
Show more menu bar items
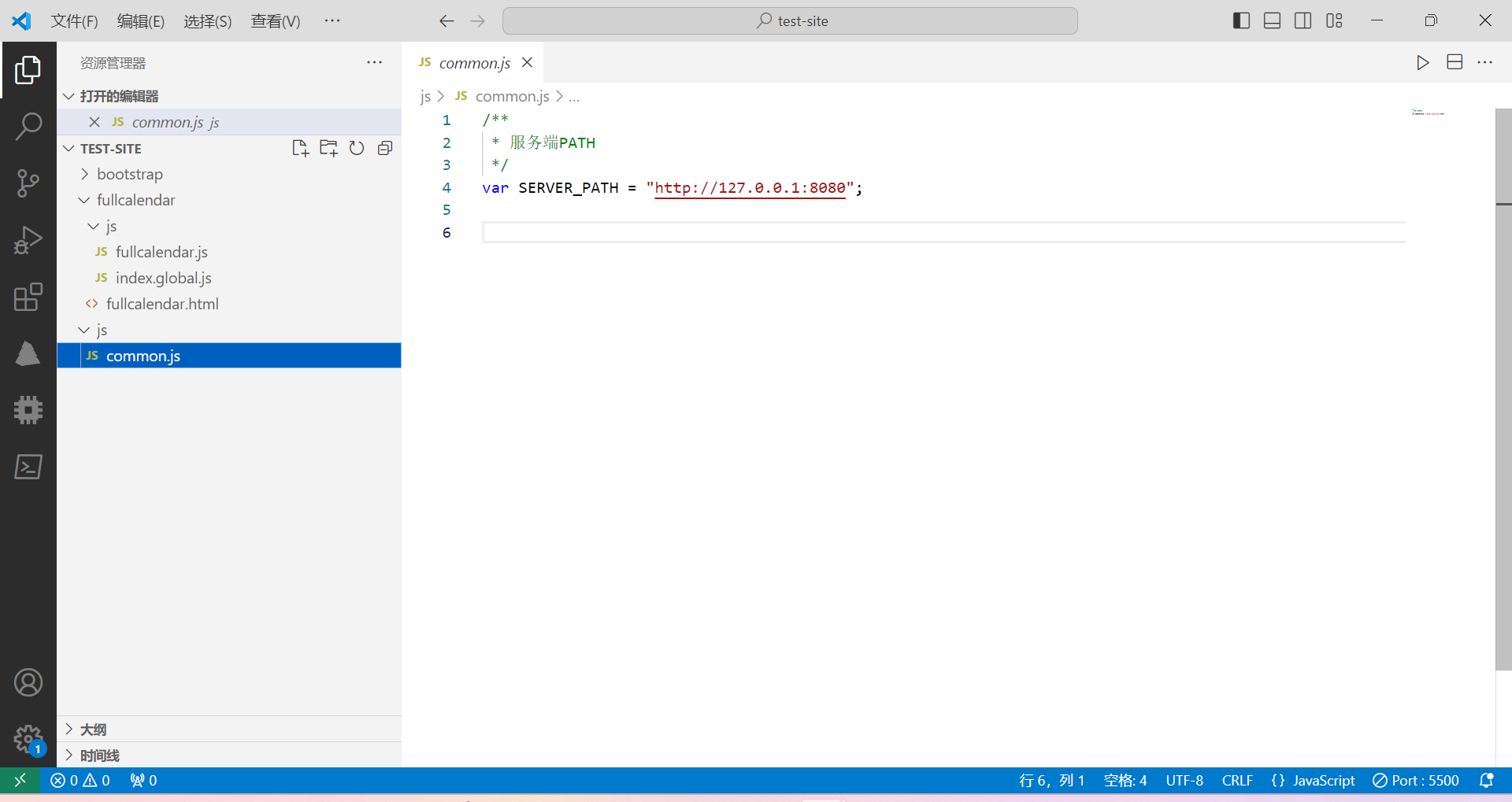332,21
